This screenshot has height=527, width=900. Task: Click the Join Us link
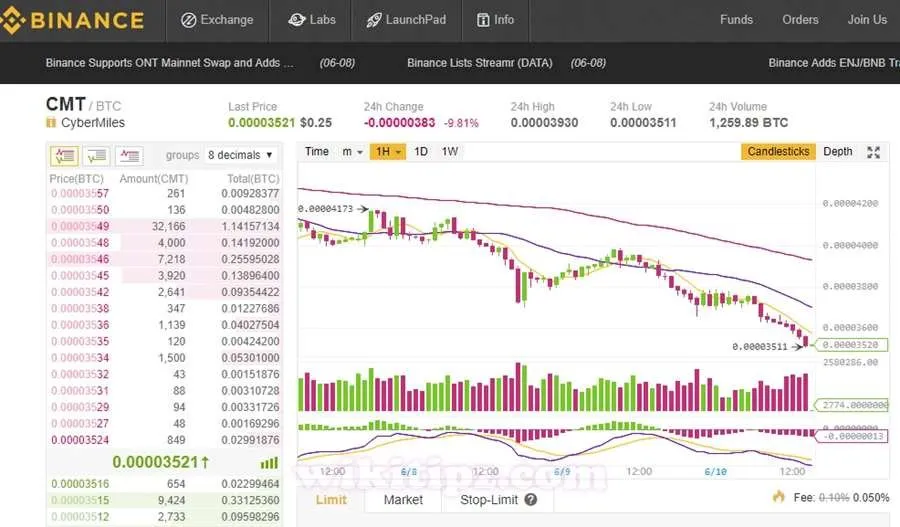coord(867,20)
